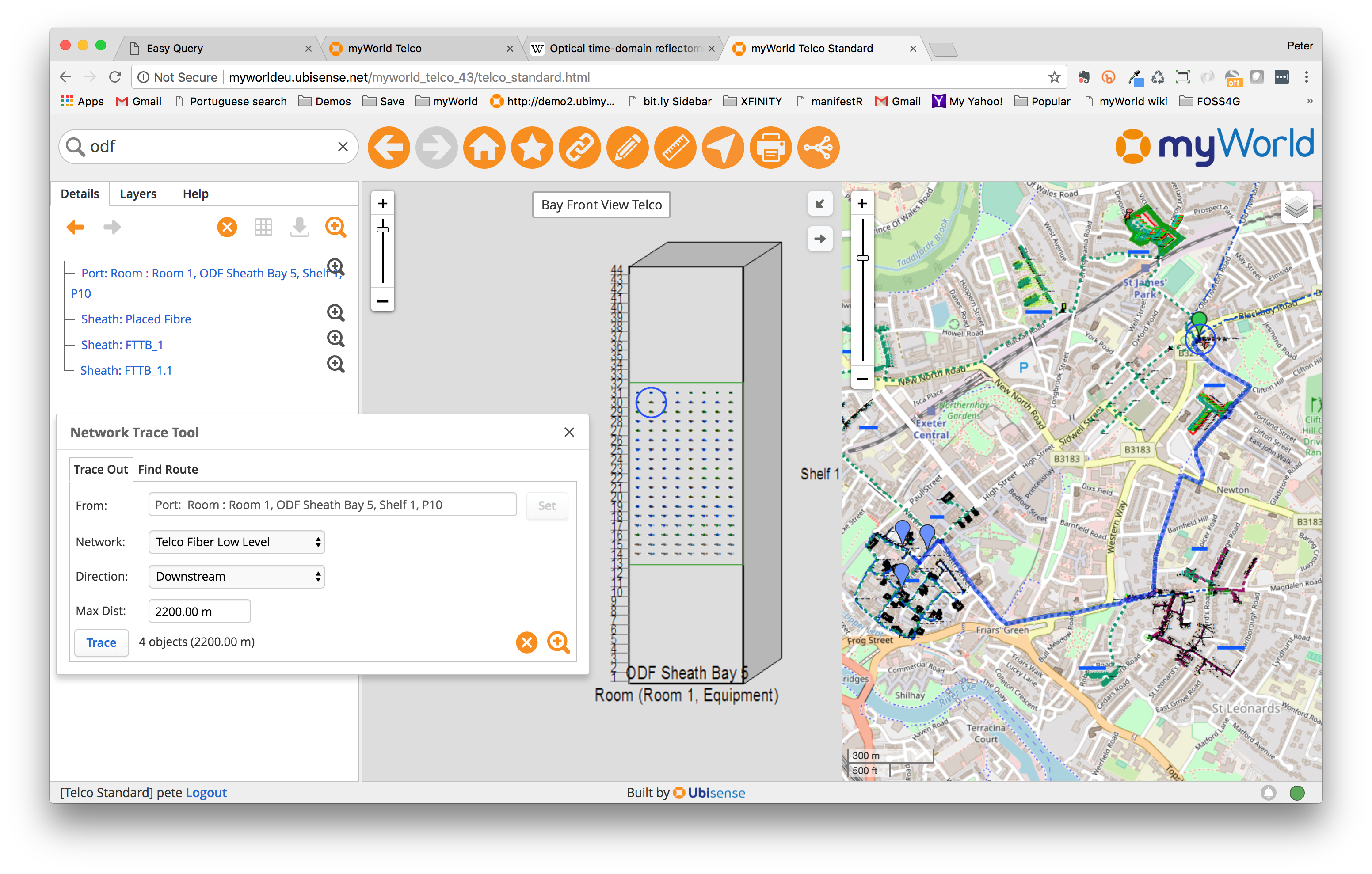The image size is (1372, 874).
Task: Click the From port input field
Action: (333, 505)
